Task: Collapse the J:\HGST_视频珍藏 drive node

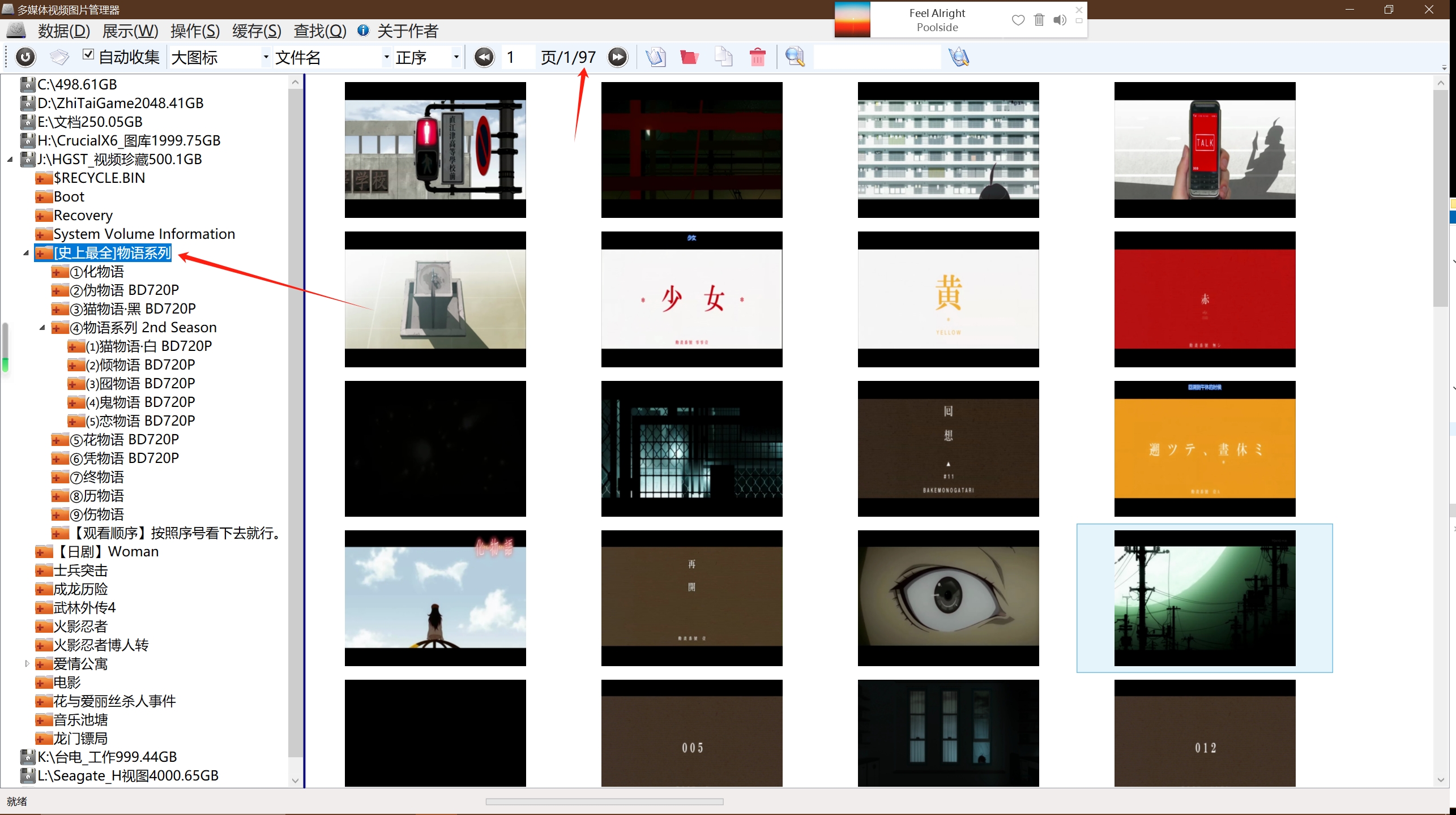Action: pyautogui.click(x=10, y=160)
